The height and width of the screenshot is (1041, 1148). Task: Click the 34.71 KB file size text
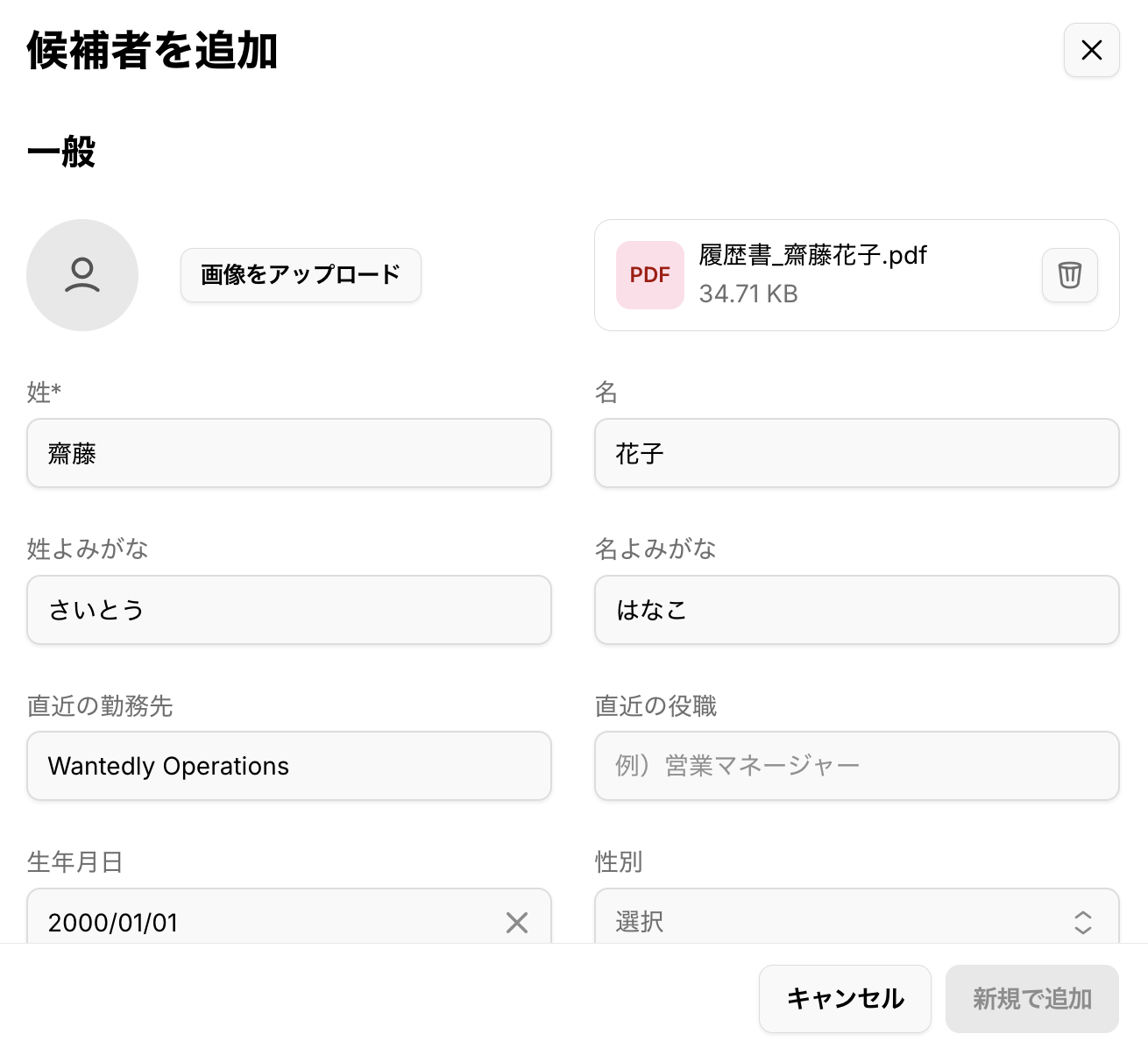pos(748,294)
